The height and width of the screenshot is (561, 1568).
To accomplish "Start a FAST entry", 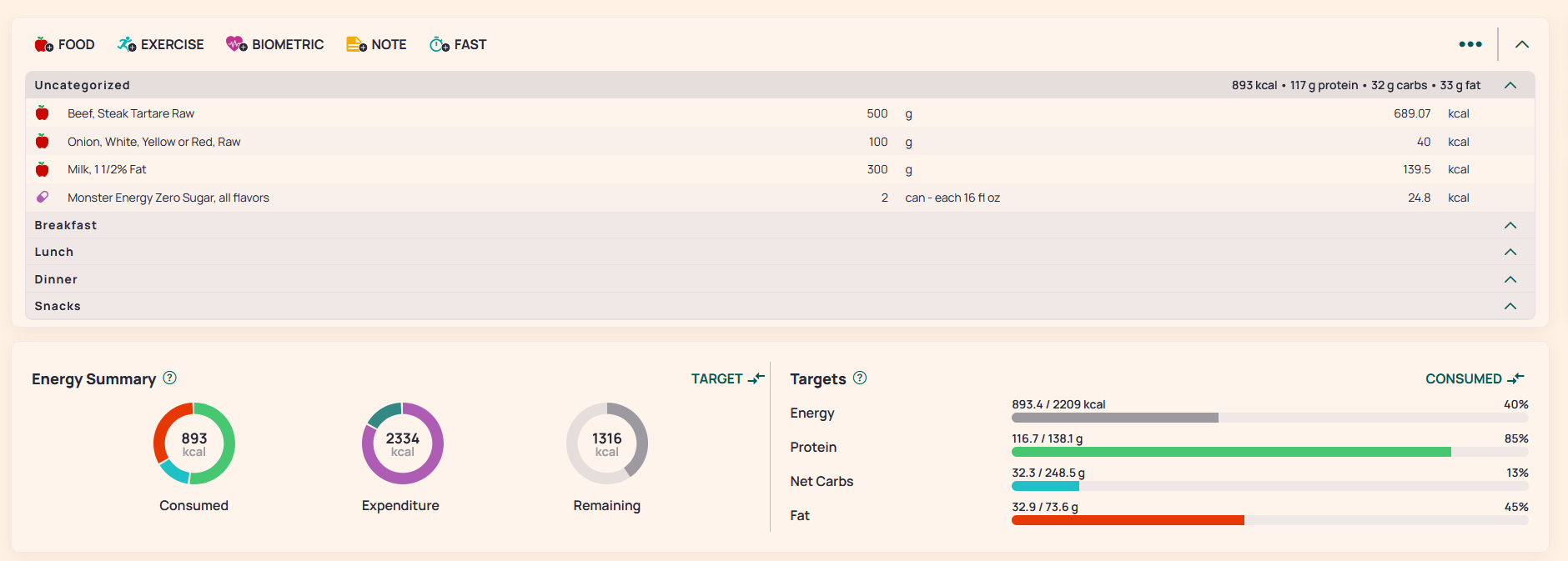I will [x=458, y=44].
